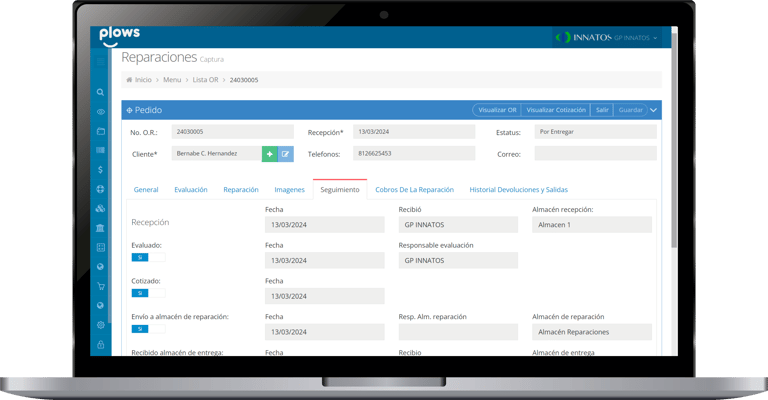Open the bank building icon in sidebar
Image resolution: width=768 pixels, height=400 pixels.
click(100, 228)
